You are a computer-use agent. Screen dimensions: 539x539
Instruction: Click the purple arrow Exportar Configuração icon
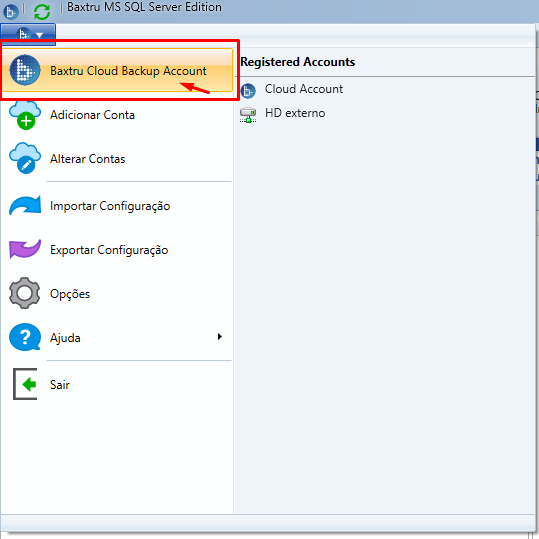[25, 249]
